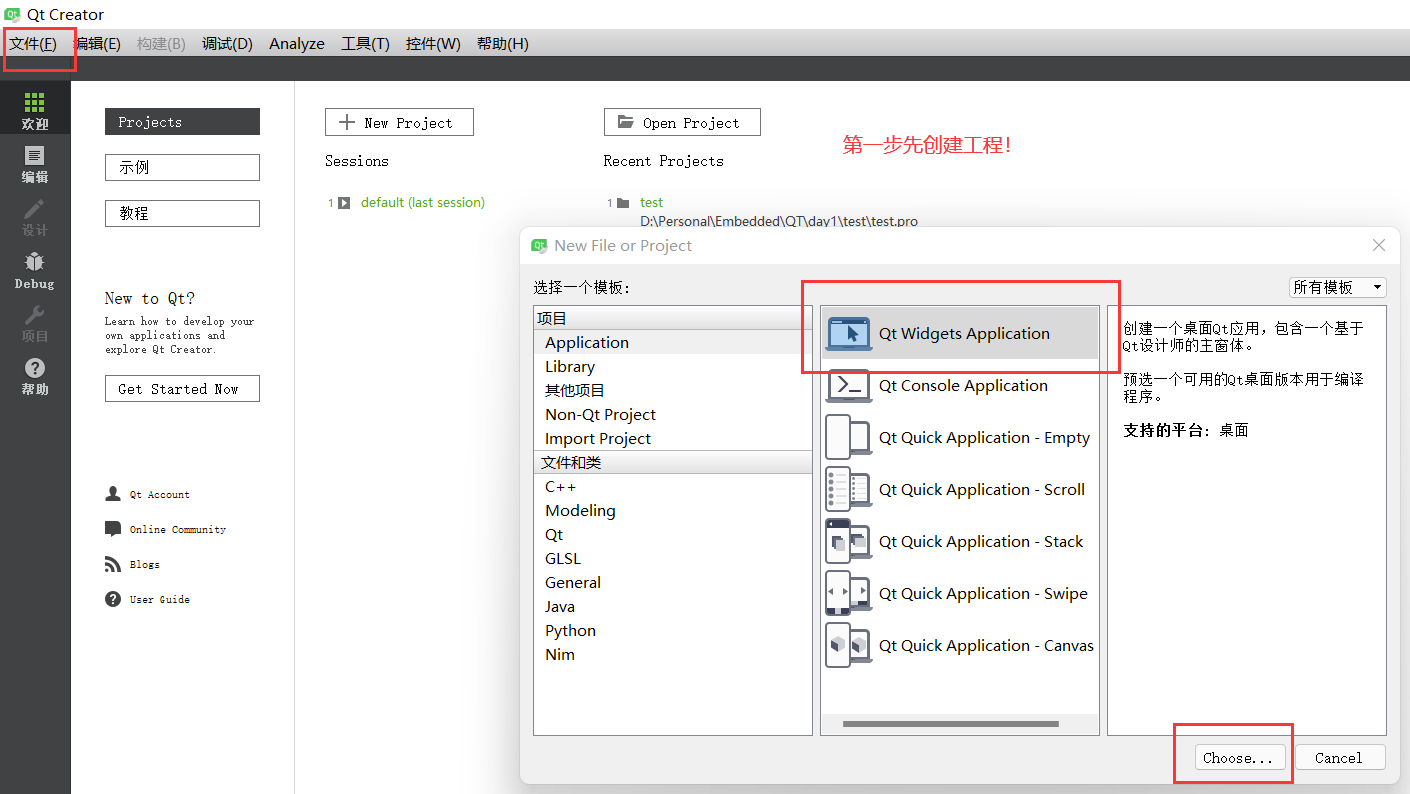Select GLSL in the categories list
Screen dimensions: 1410x794
click(x=673, y=559)
